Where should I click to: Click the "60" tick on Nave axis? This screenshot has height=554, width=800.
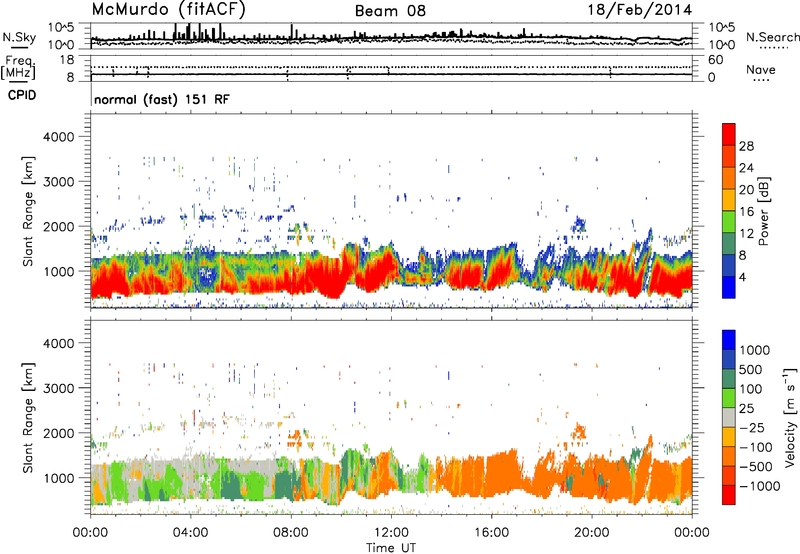coord(715,60)
